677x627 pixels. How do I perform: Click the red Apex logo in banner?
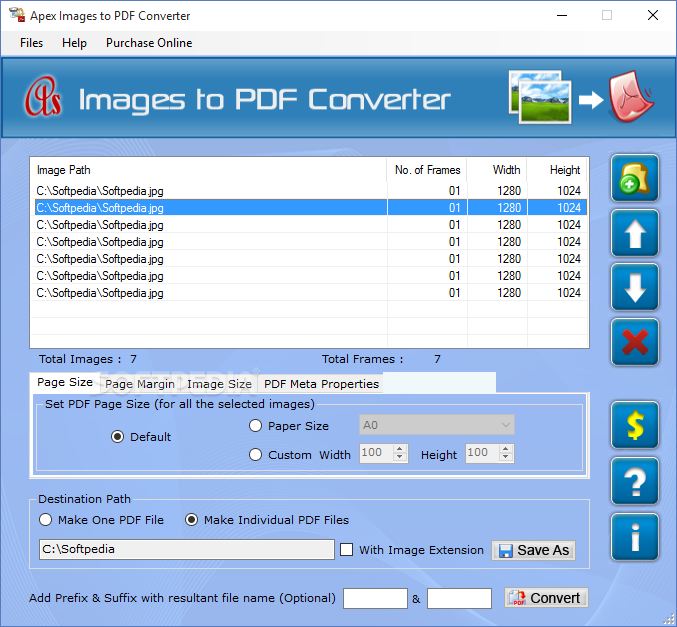(42, 97)
